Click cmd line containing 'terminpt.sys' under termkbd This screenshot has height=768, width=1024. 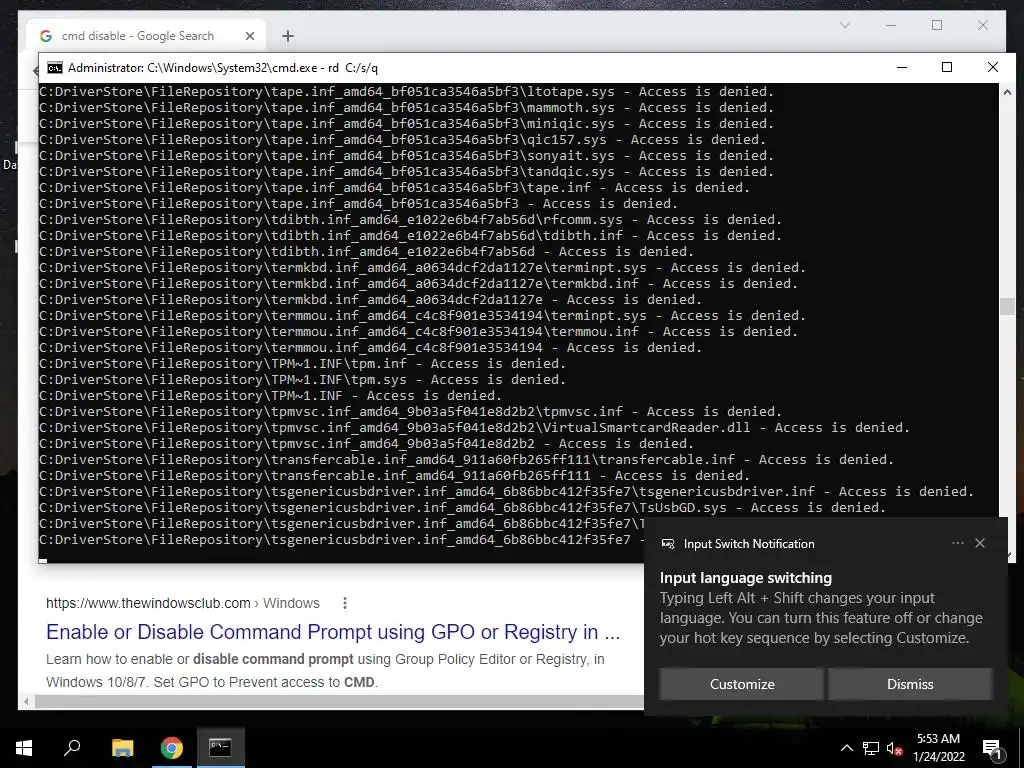tap(423, 268)
